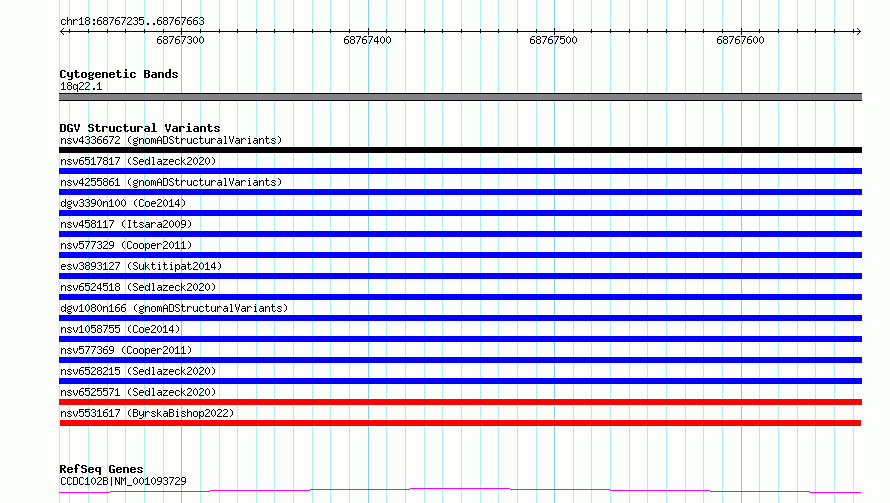Click the right arrow of the ruler
Image resolution: width=890 pixels, height=503 pixels.
click(x=858, y=32)
